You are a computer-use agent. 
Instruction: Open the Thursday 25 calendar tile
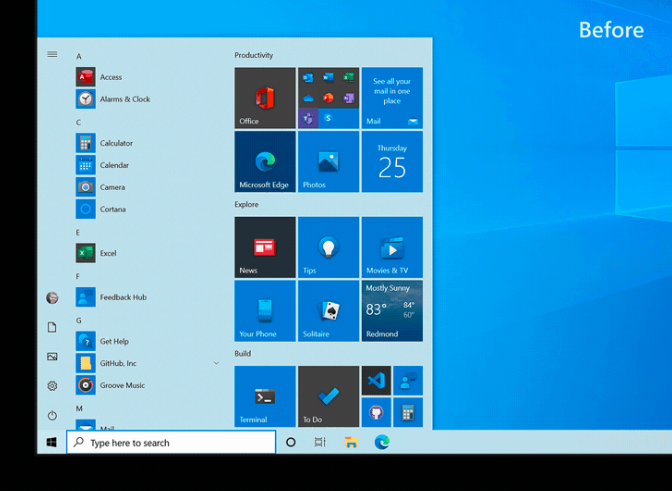392,162
